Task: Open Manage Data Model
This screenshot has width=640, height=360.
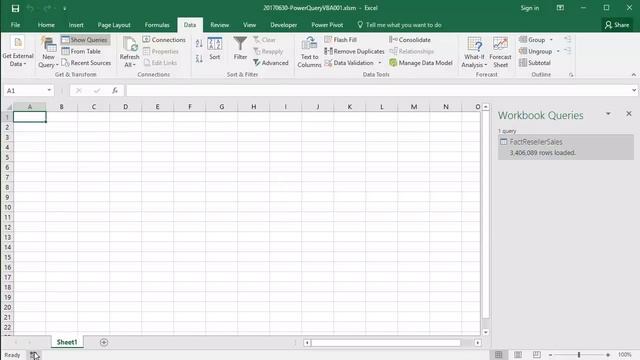Action: tap(421, 63)
